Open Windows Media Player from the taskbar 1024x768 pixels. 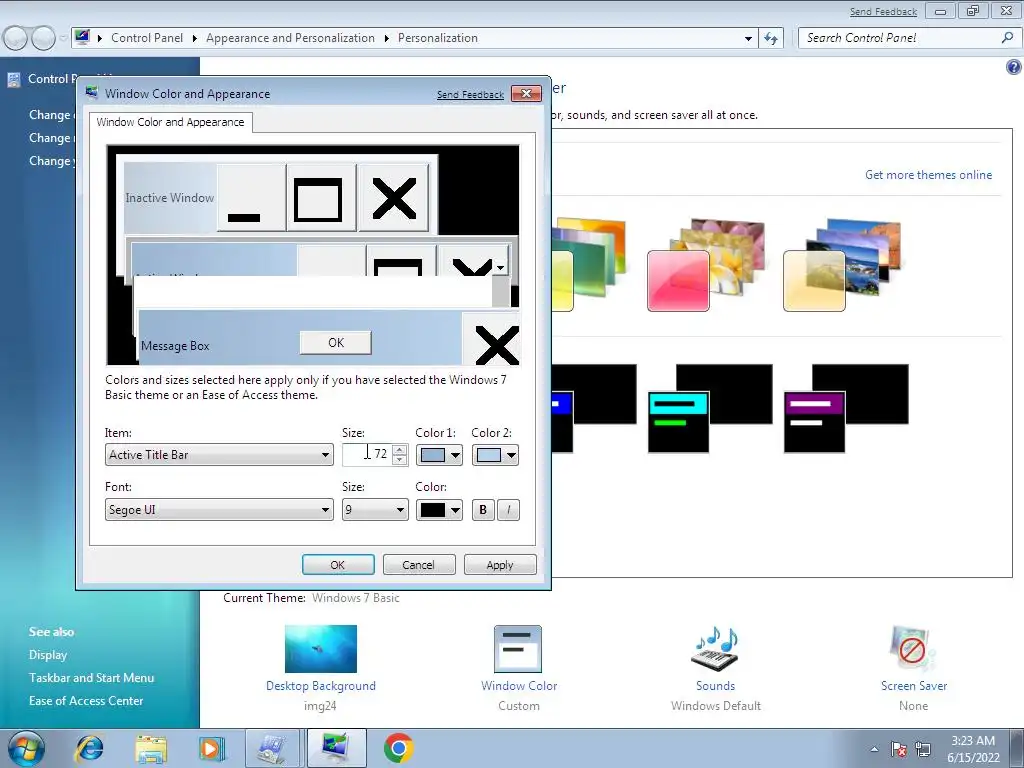212,748
